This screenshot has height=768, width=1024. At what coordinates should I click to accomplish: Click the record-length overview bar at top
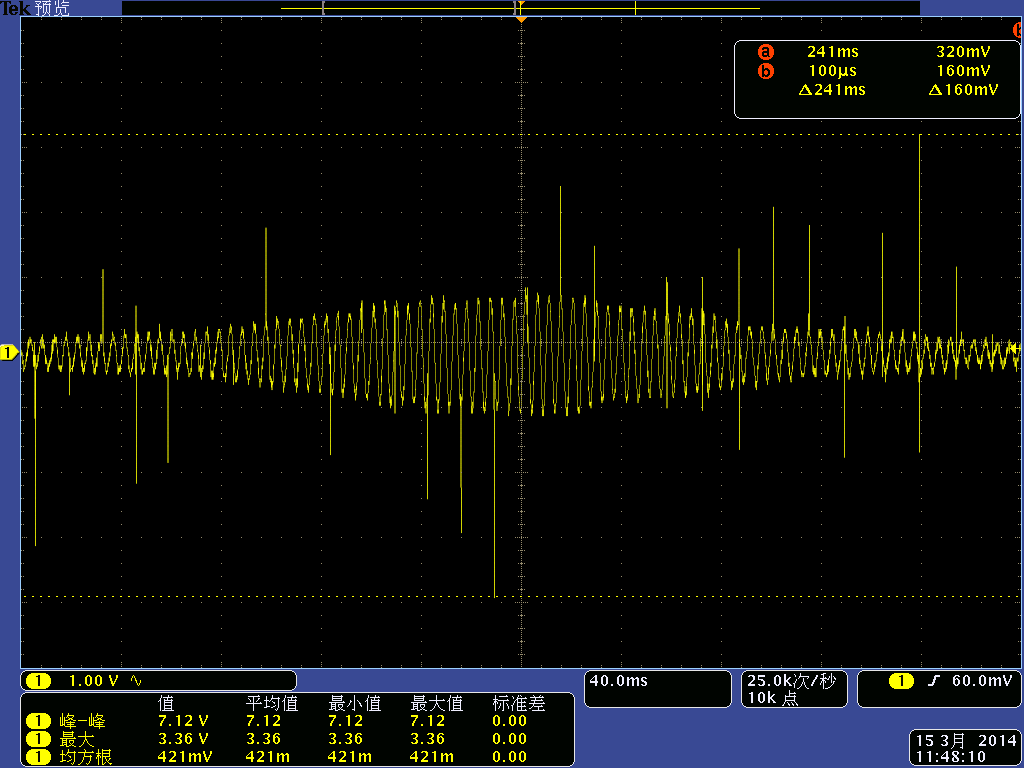520,8
